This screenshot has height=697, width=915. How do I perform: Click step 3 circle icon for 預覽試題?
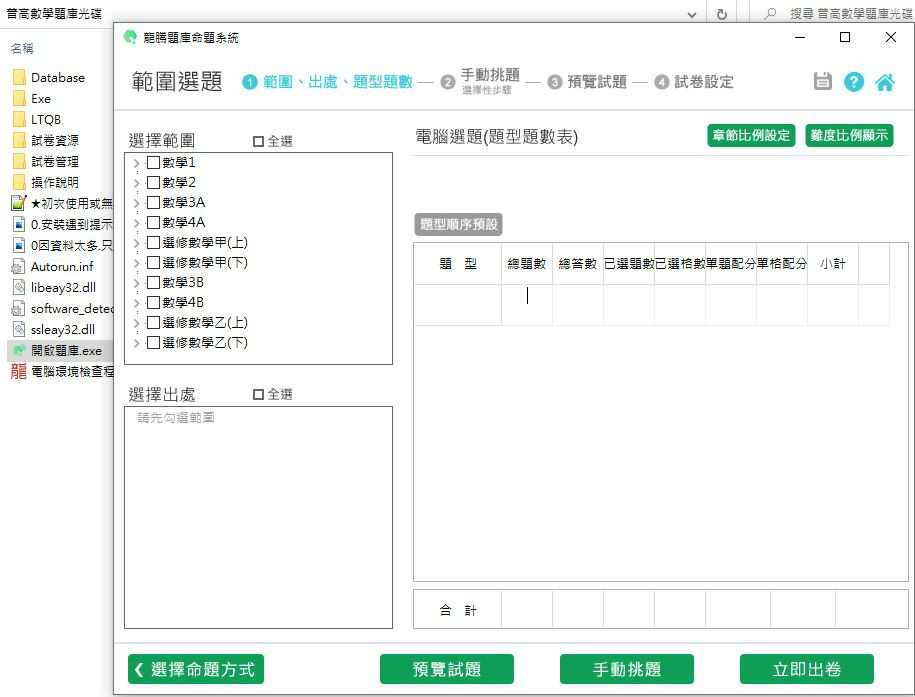[555, 82]
